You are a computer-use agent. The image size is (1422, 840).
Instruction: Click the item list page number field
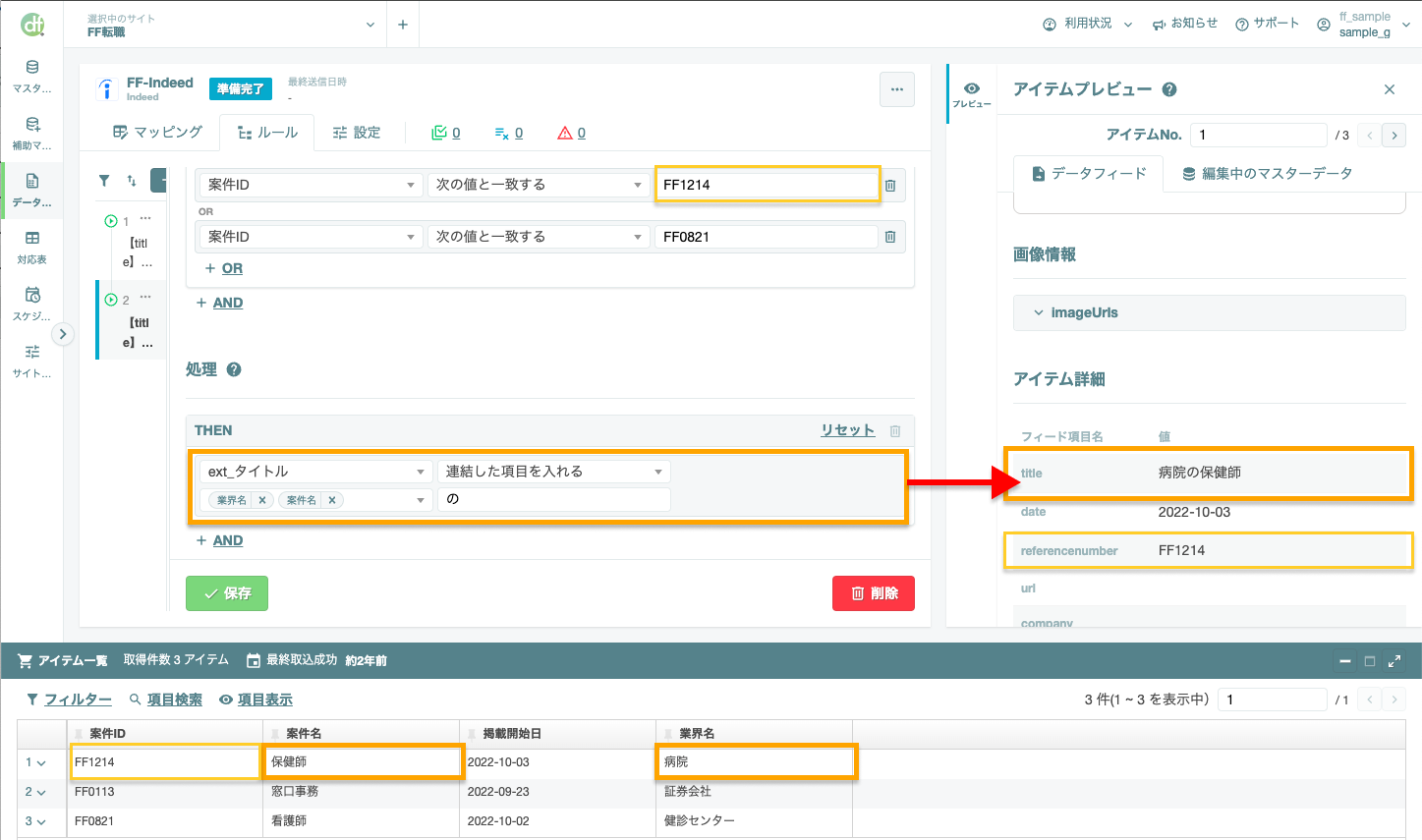click(x=1273, y=700)
